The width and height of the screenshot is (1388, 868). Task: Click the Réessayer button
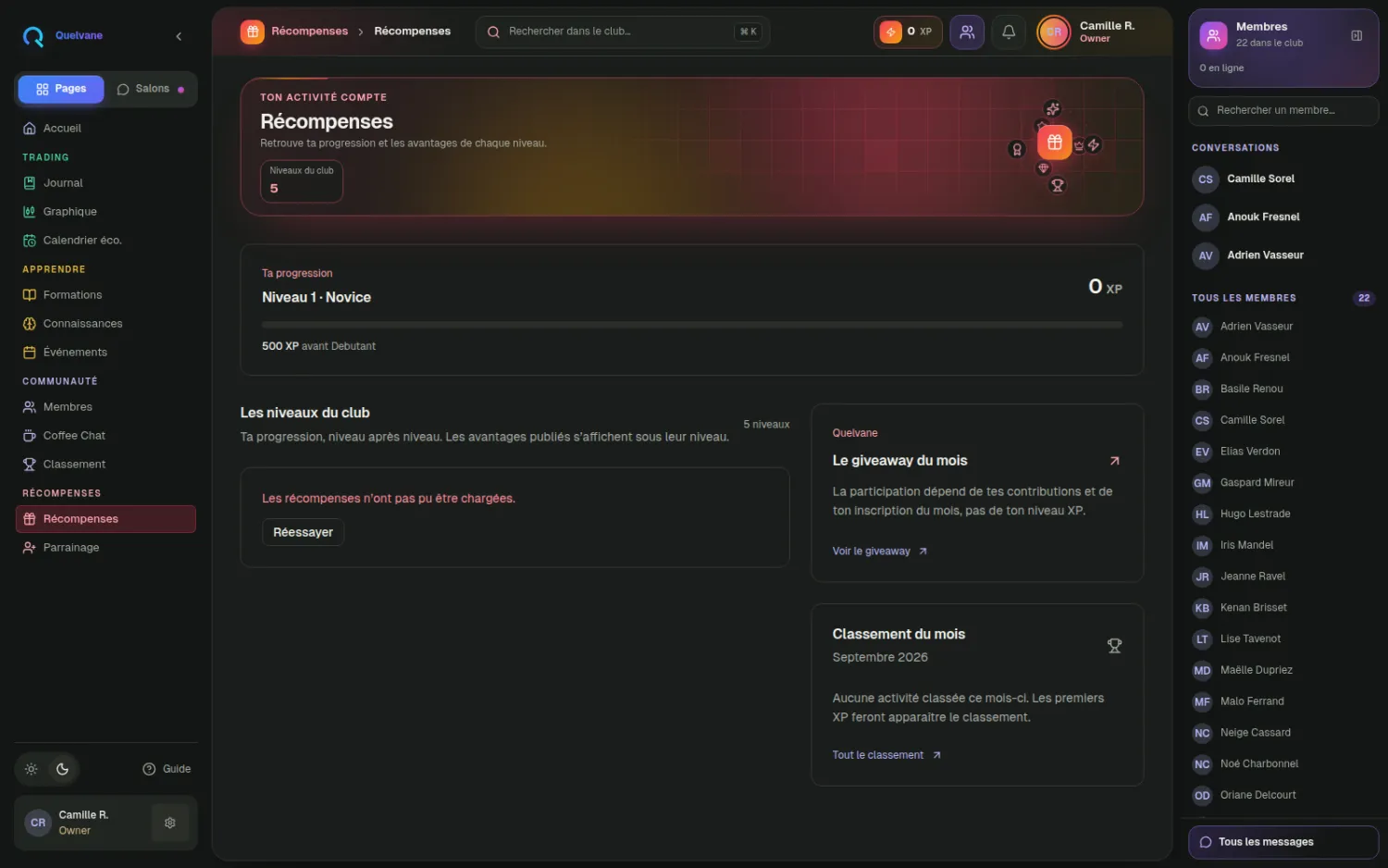pyautogui.click(x=304, y=532)
